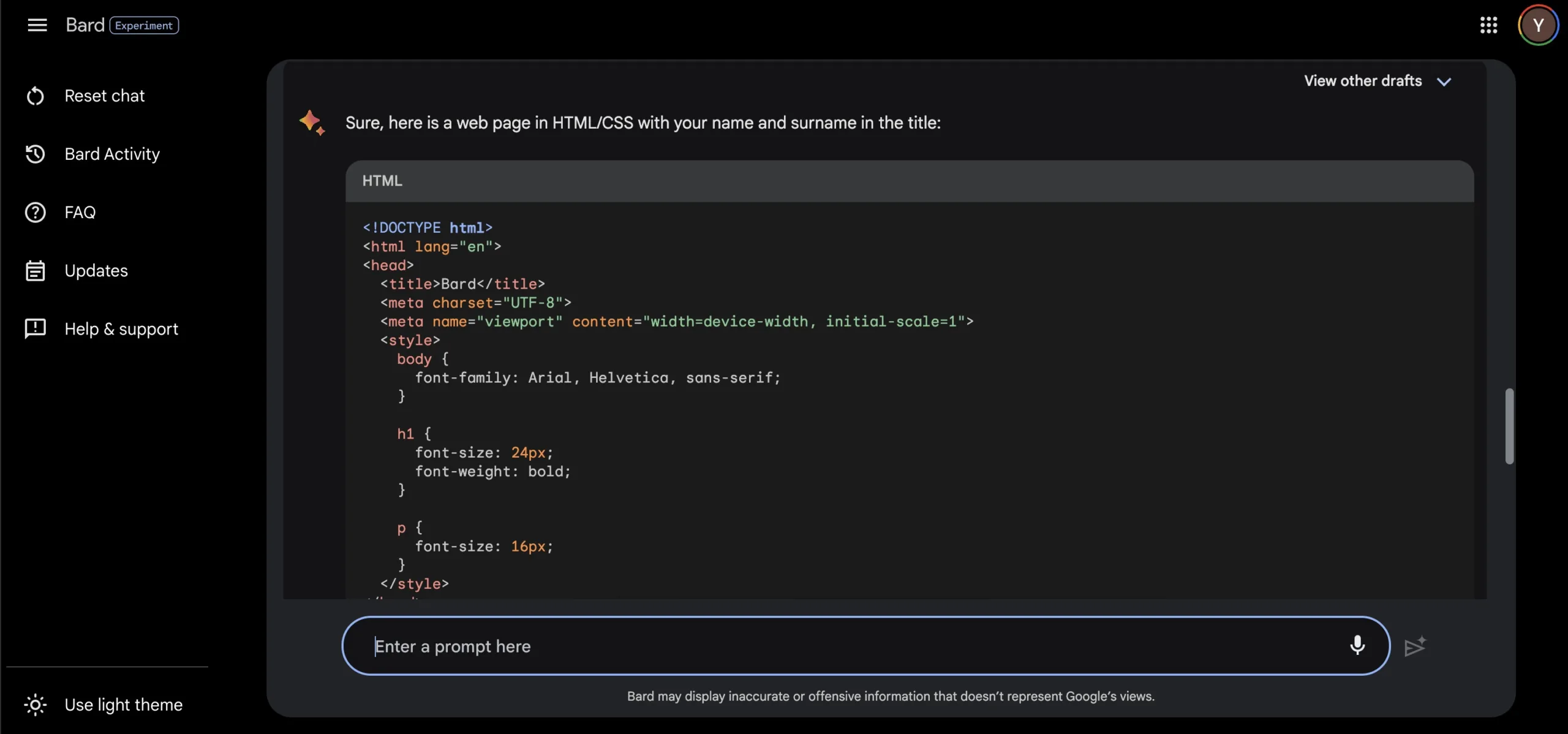Switch to light theme
The width and height of the screenshot is (1568, 734).
coord(123,705)
